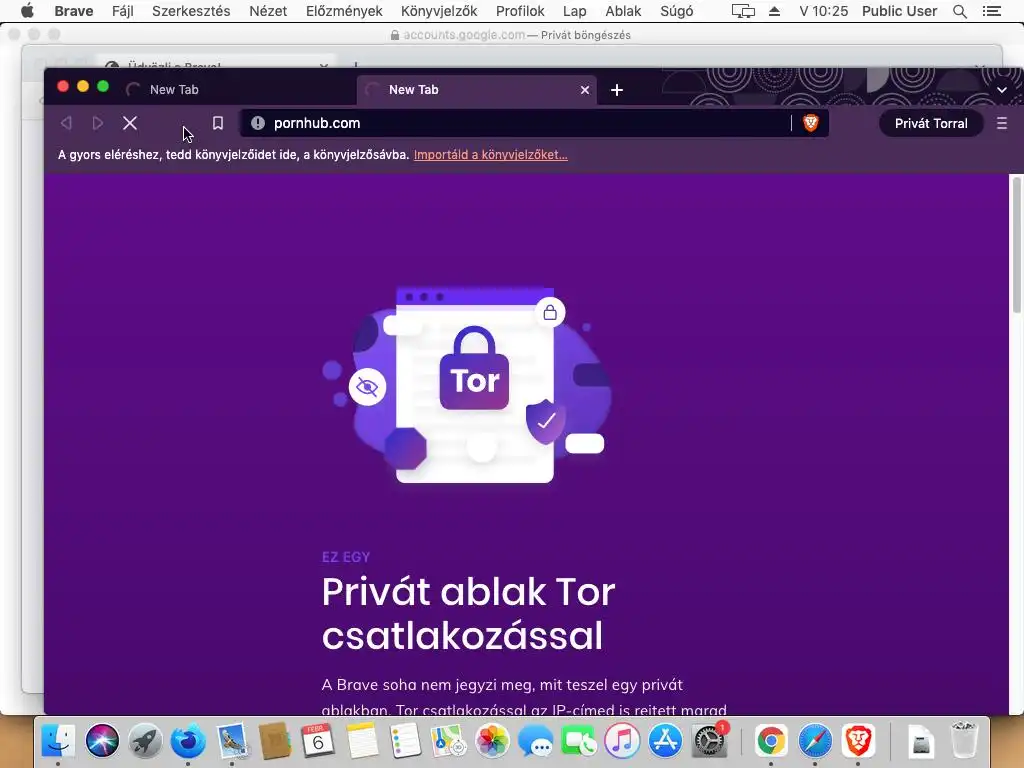1024x768 pixels.
Task: Open Maps in the Dock
Action: [449, 741]
